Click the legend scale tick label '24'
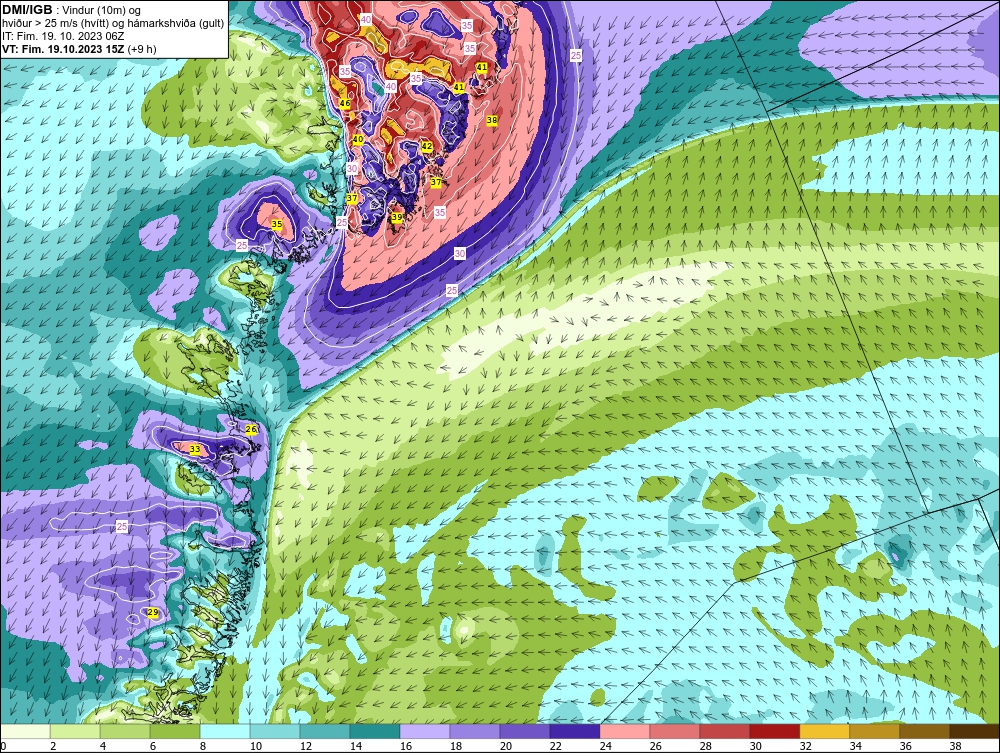Viewport: 1000px width, 753px height. tap(605, 747)
